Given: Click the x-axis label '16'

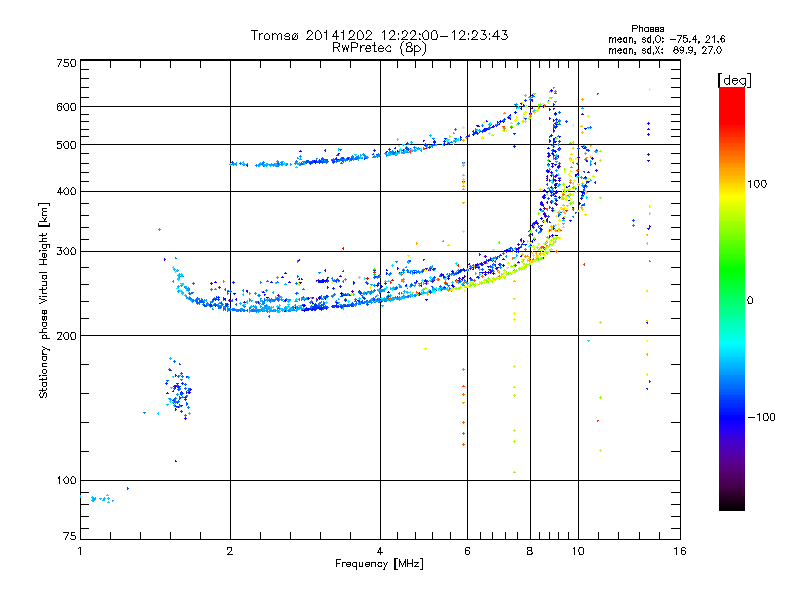Looking at the screenshot, I should [x=680, y=551].
